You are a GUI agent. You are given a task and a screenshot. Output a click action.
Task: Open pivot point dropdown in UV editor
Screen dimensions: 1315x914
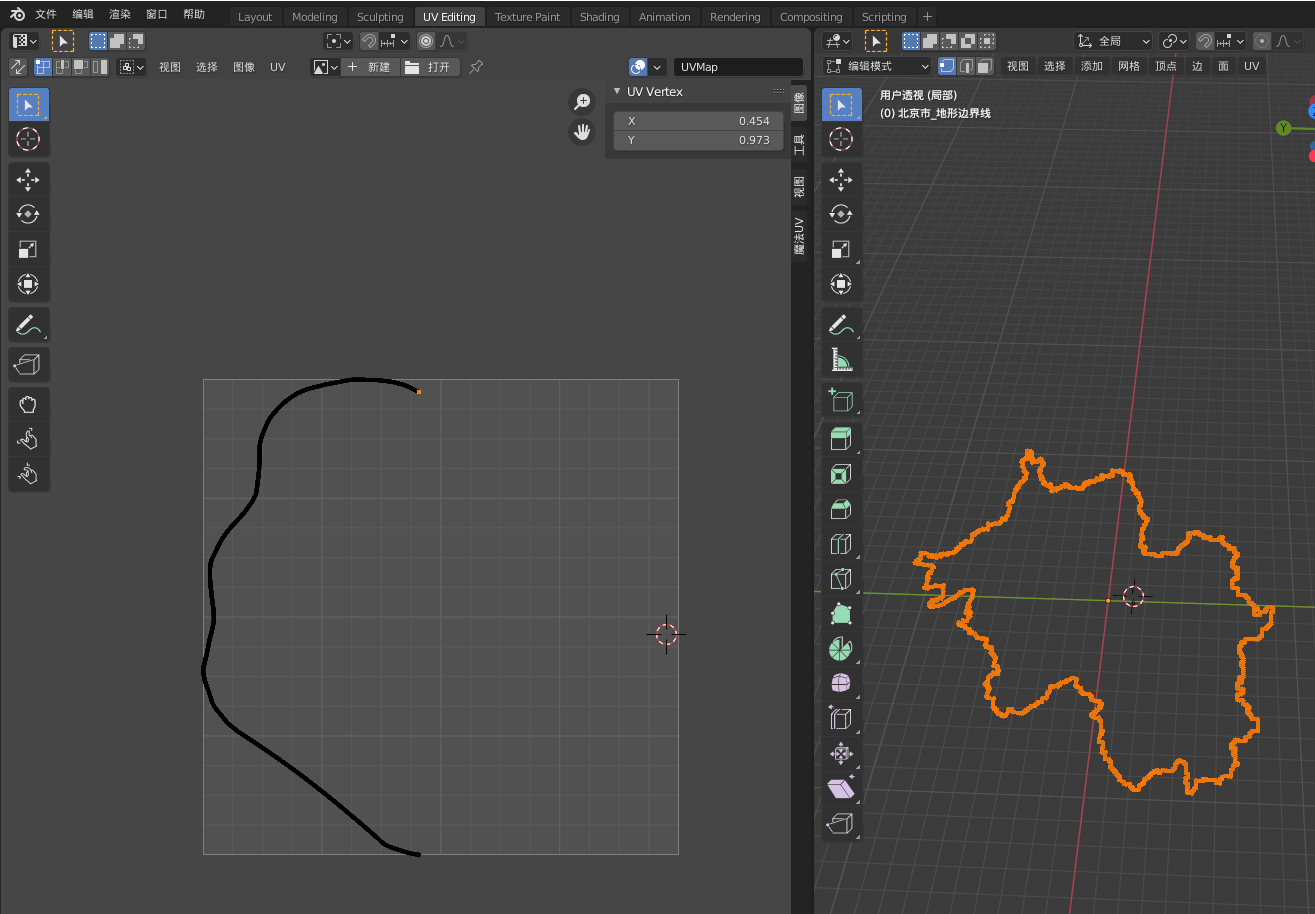coord(339,41)
